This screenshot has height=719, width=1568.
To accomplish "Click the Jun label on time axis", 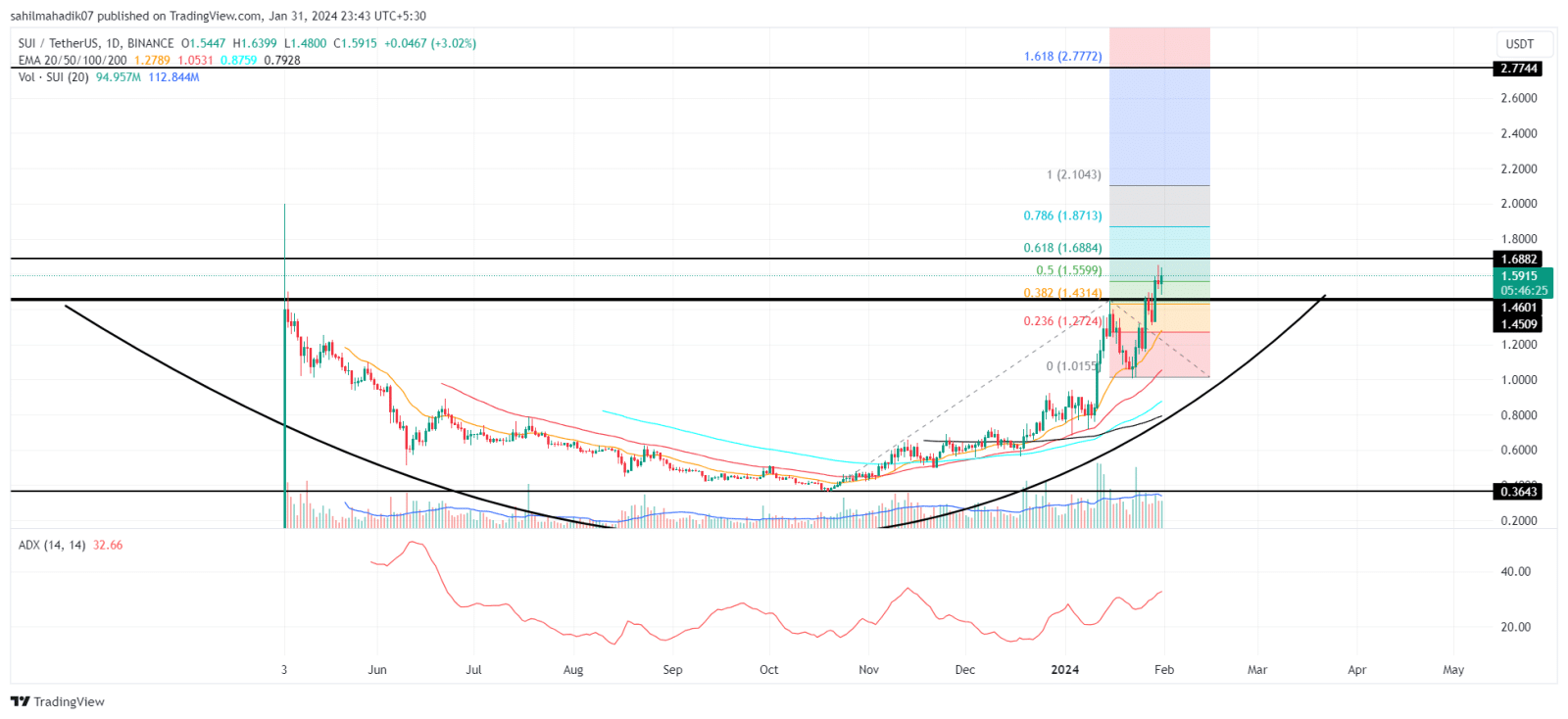I will (377, 670).
